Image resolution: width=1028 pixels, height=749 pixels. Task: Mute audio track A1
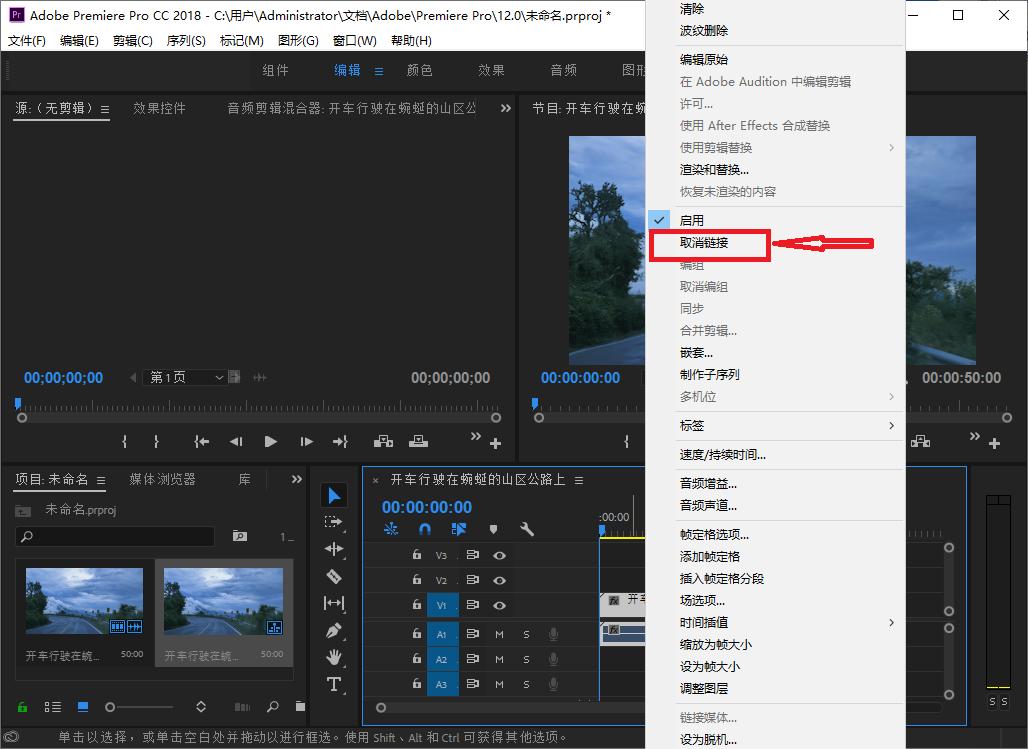click(500, 634)
